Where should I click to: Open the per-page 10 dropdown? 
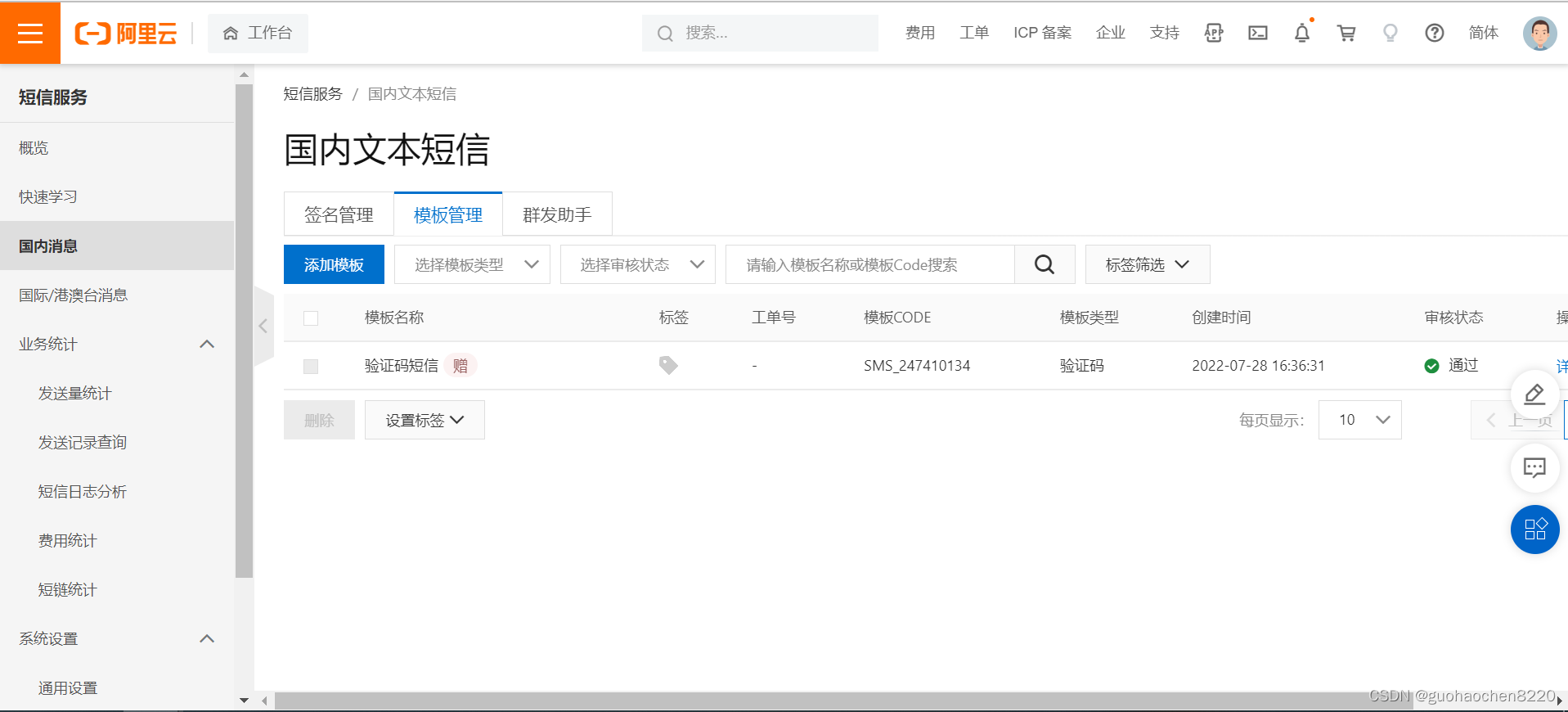coord(1360,420)
